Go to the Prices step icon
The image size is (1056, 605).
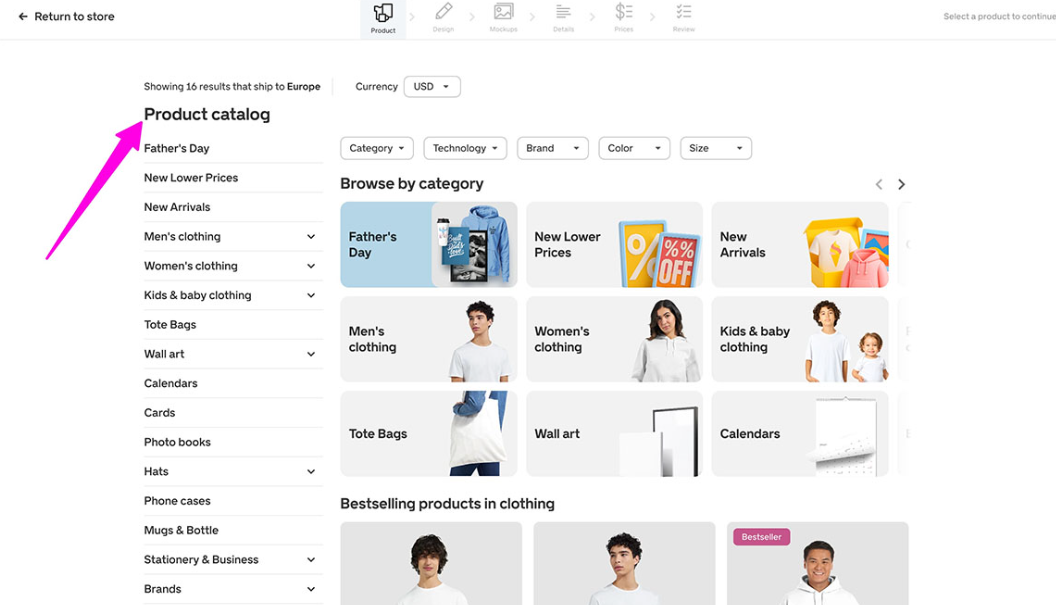[624, 14]
